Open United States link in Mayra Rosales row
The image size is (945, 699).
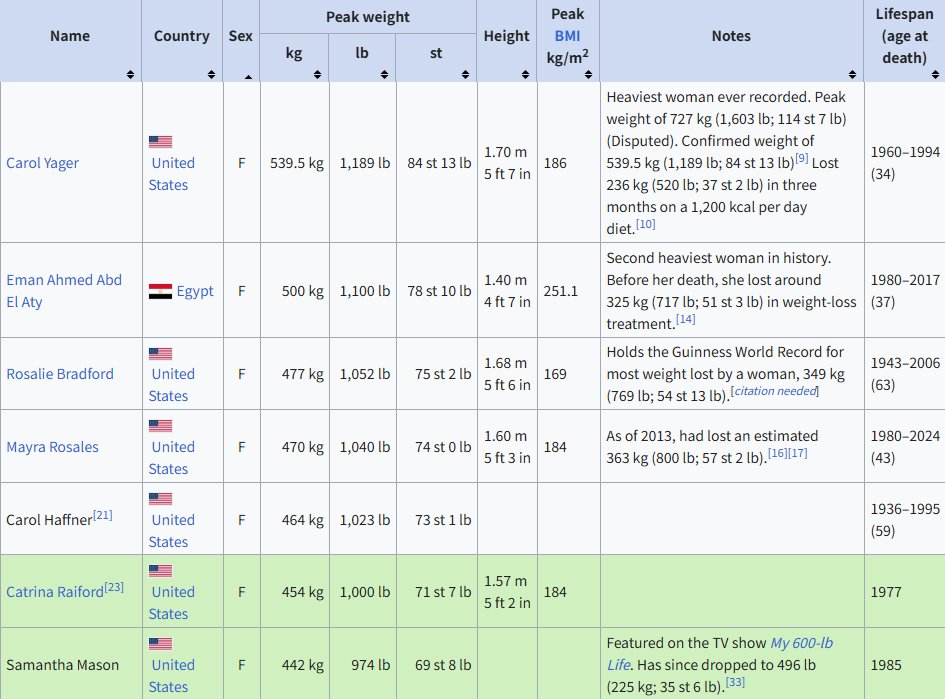point(172,457)
